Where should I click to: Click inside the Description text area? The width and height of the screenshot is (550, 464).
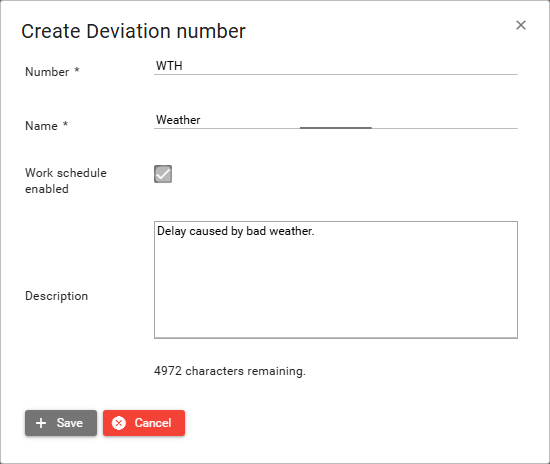click(x=336, y=280)
